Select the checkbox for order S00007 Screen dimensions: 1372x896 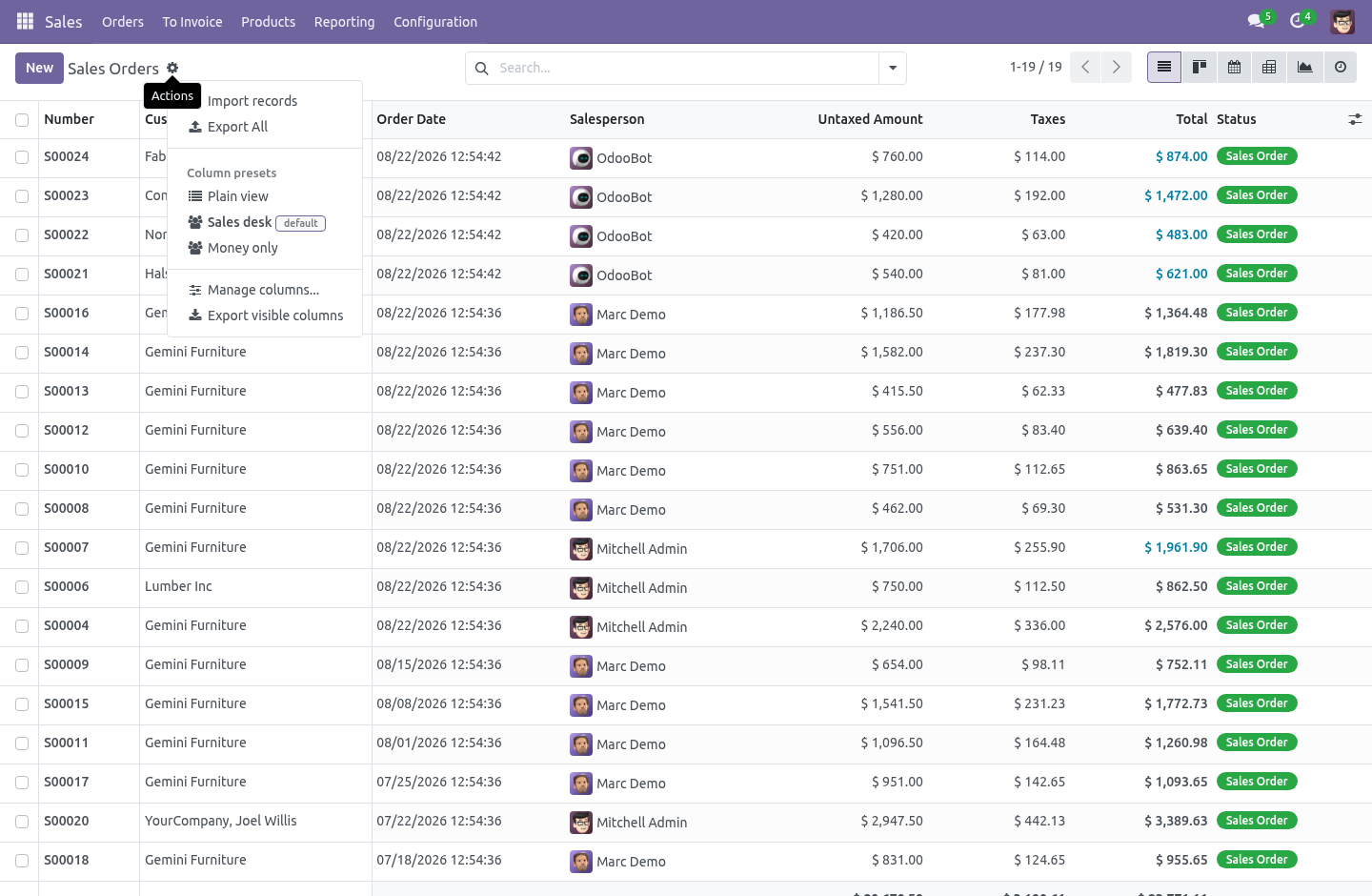[x=22, y=548]
